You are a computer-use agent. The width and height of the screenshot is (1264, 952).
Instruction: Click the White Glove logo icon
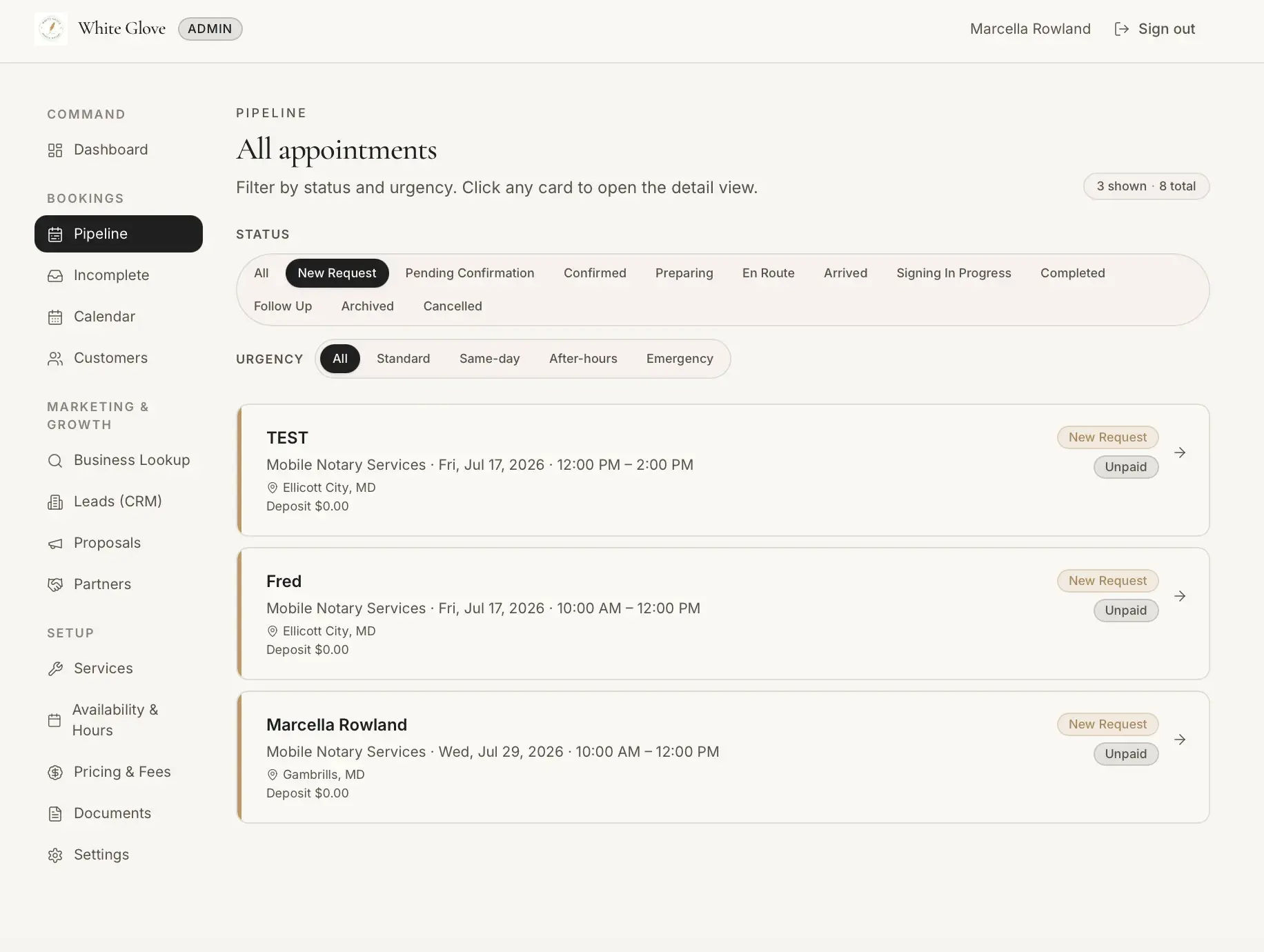tap(51, 29)
